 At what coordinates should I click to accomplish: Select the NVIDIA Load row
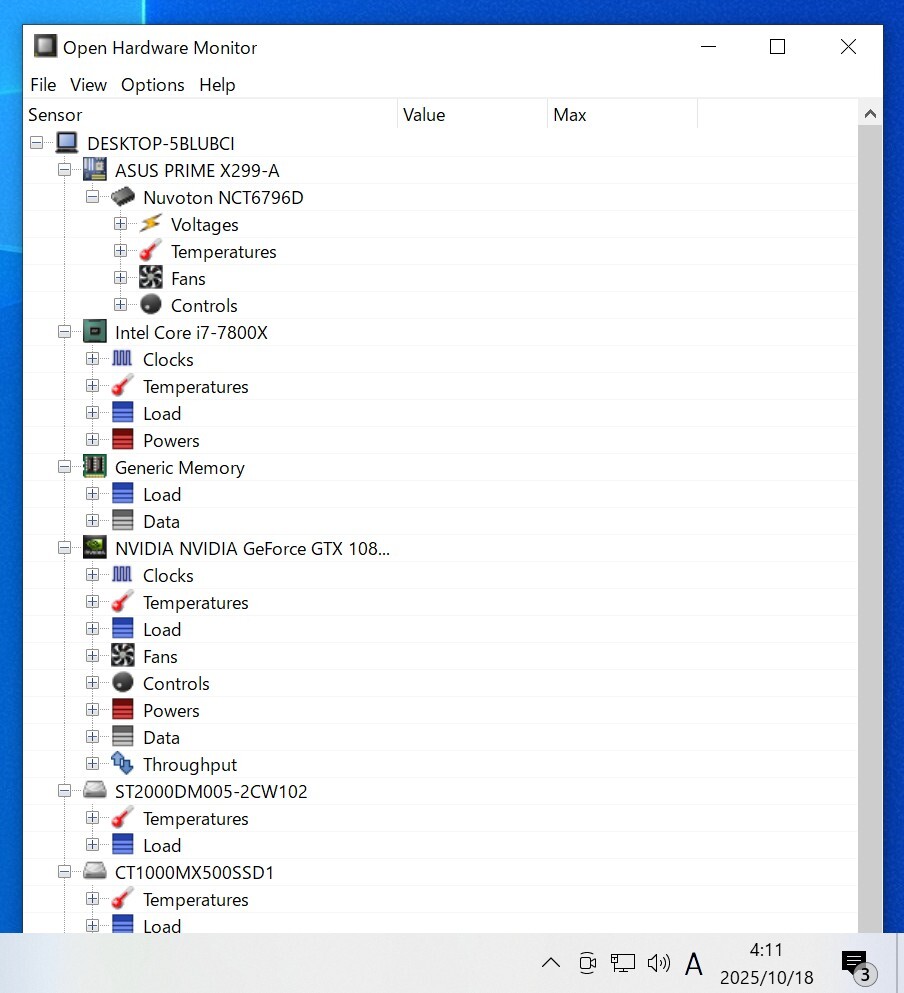(440, 629)
